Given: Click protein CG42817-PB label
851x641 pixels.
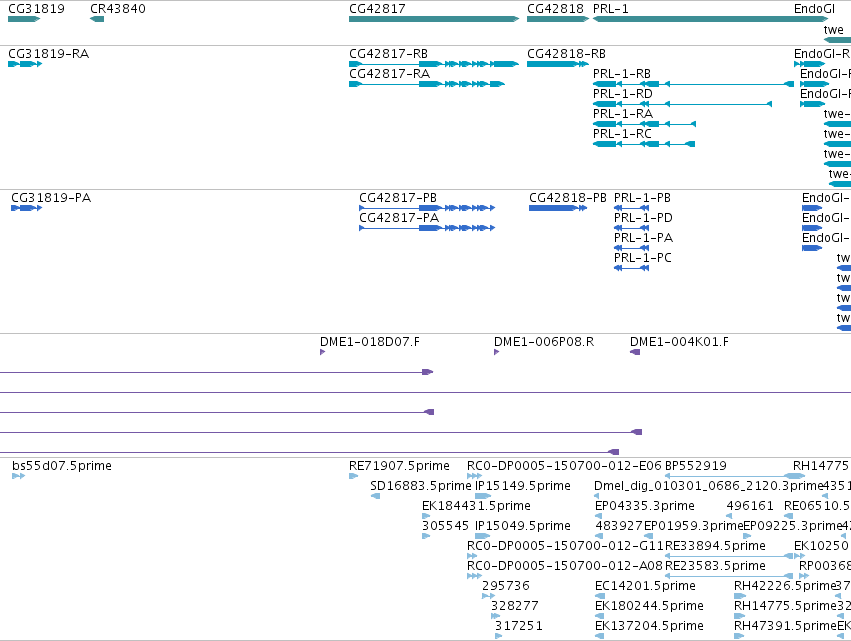Looking at the screenshot, I should [398, 198].
